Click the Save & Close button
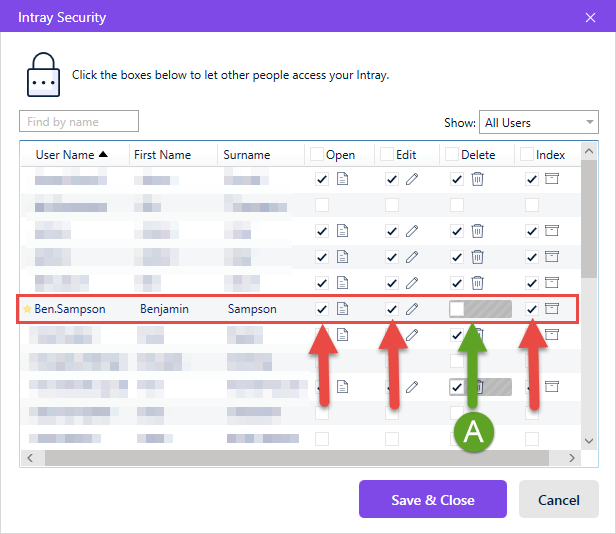The width and height of the screenshot is (616, 534). [433, 499]
